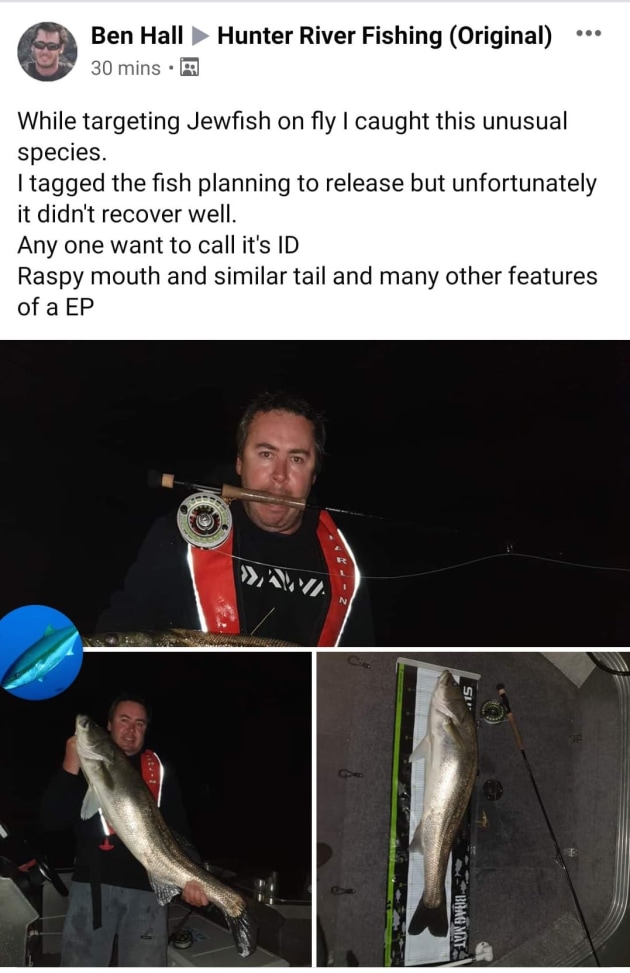Screen dimensions: 630x973
Task: Click the 'Any one want to call it's ID' line
Action: tap(158, 245)
